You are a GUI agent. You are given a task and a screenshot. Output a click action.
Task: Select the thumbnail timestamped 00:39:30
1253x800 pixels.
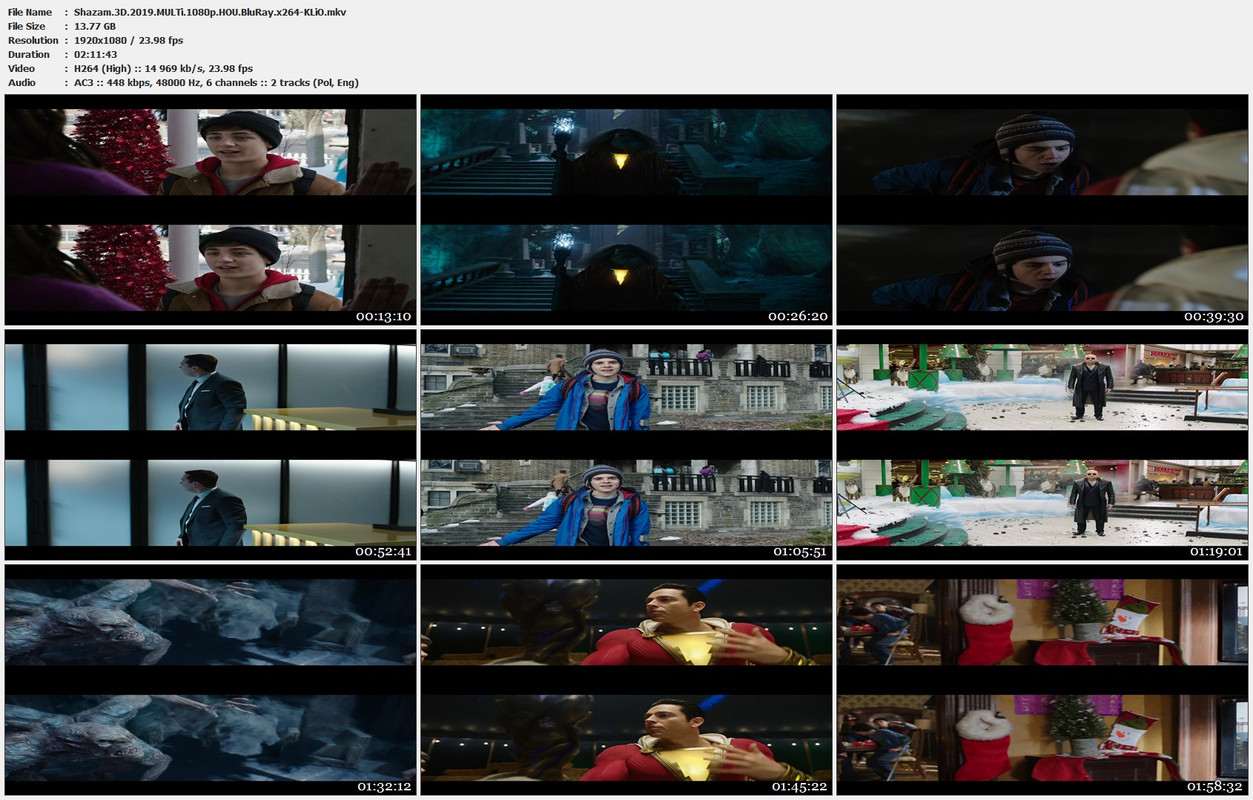coord(1042,210)
